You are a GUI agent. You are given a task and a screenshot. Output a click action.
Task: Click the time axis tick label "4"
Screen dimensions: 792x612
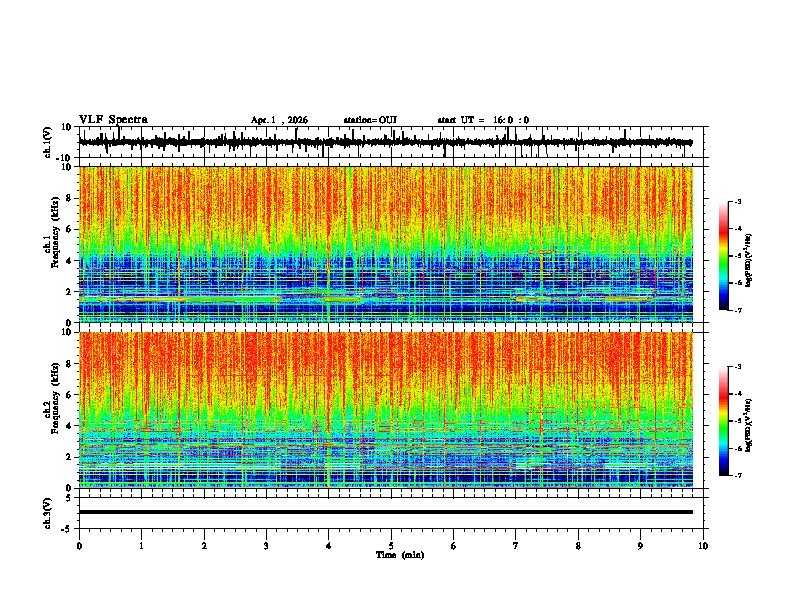tap(329, 546)
